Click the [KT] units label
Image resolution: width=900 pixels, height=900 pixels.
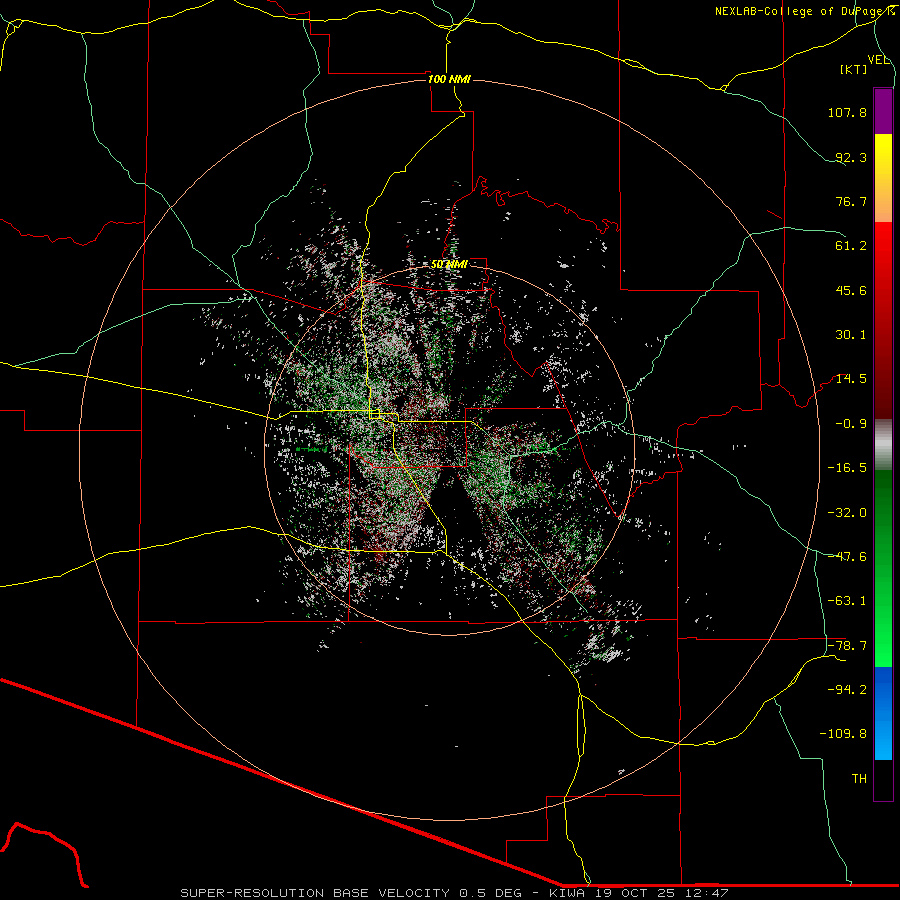tap(854, 69)
